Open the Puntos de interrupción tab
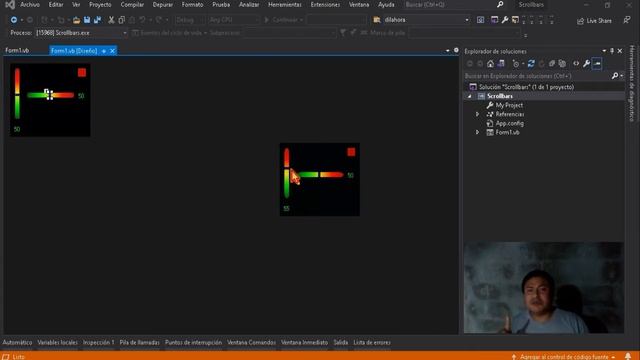Viewport: 640px width, 360px height. point(193,342)
